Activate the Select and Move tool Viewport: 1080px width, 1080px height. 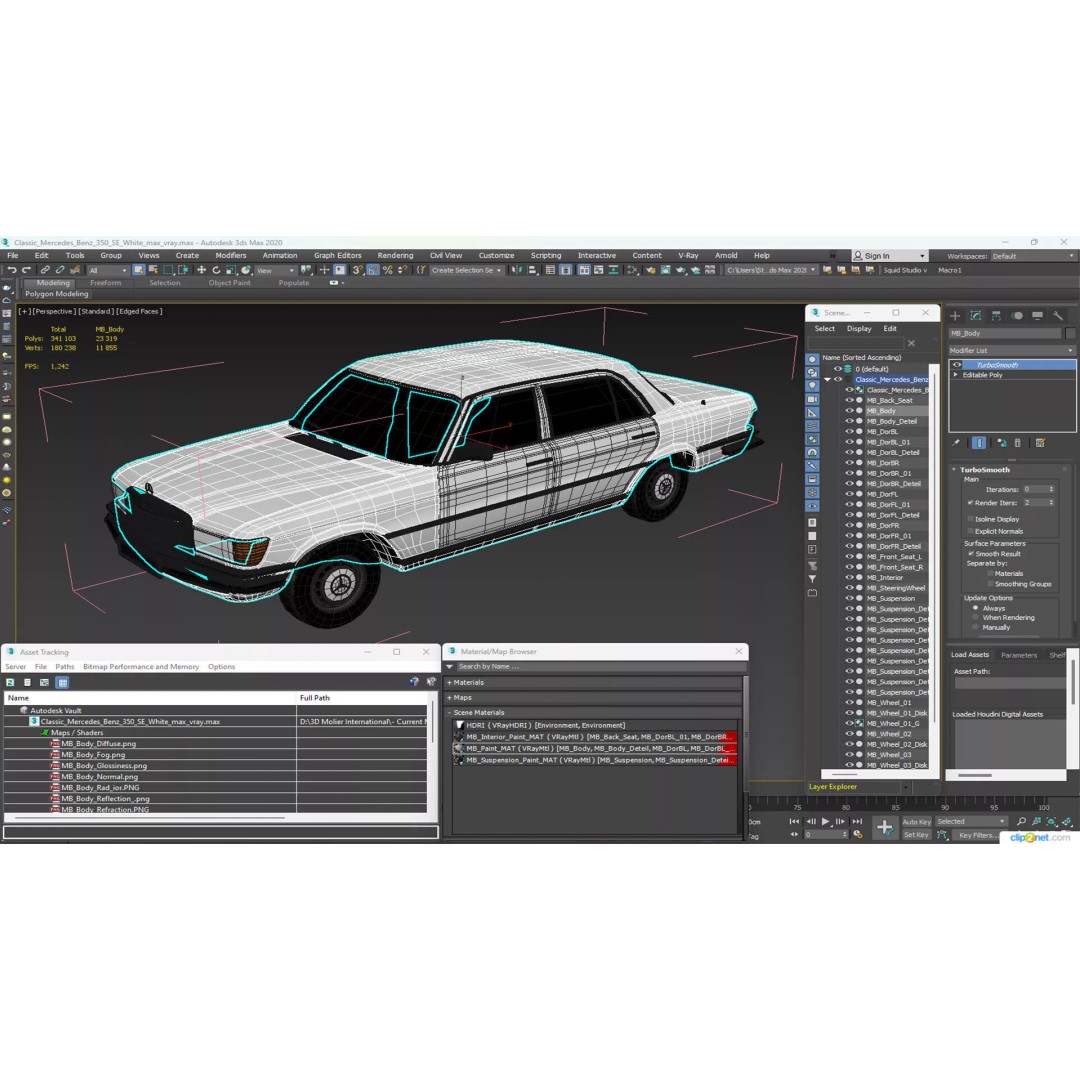coord(201,270)
